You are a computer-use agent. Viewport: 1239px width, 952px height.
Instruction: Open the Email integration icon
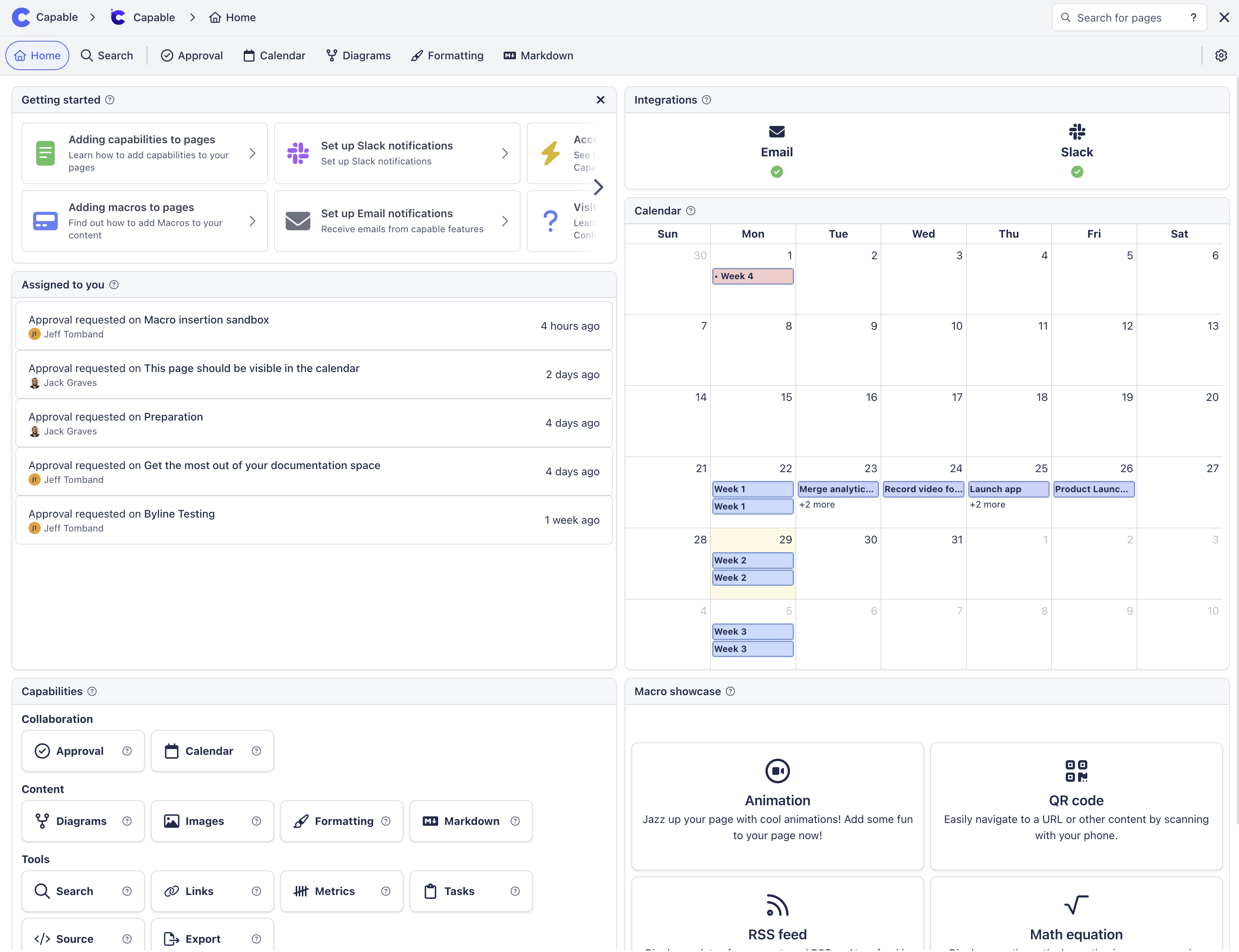777,132
